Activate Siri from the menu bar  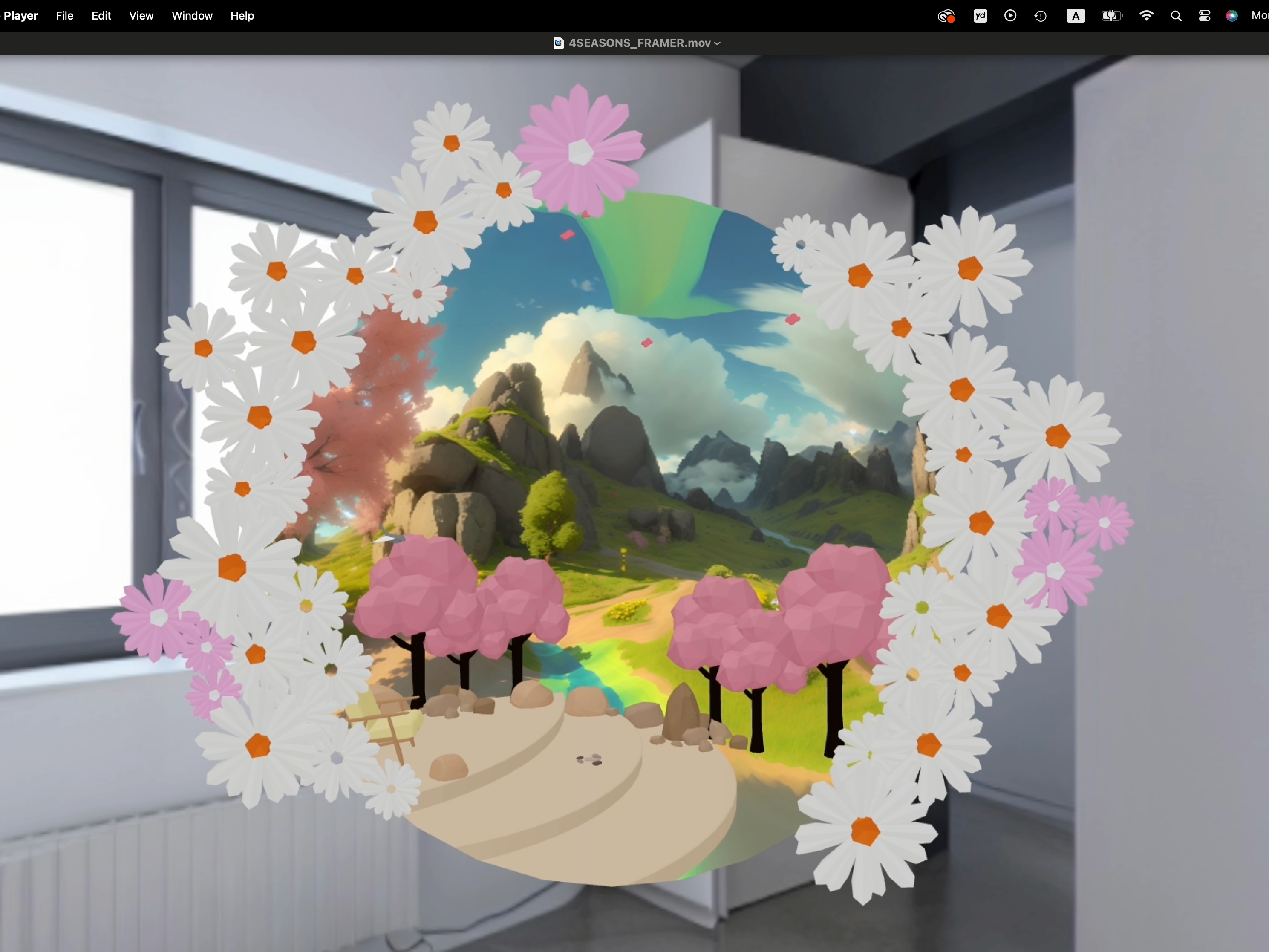tap(1232, 16)
